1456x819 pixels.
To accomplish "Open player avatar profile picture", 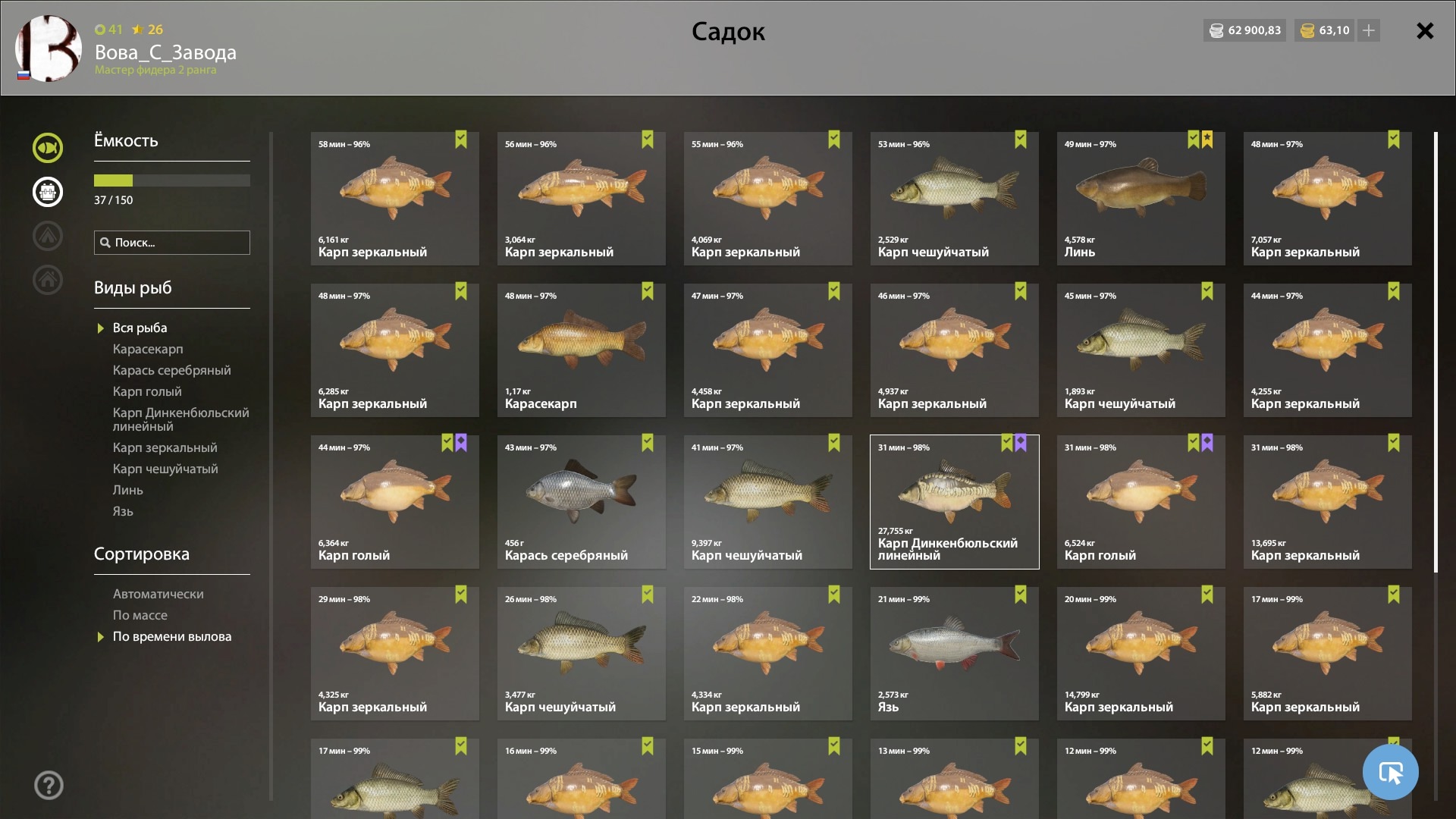I will (49, 49).
